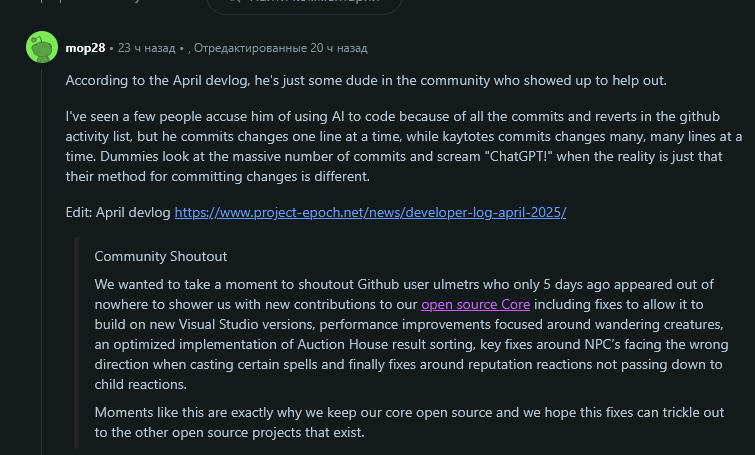
Task: Click the 'Edit: April devlog' text
Action: pos(118,212)
